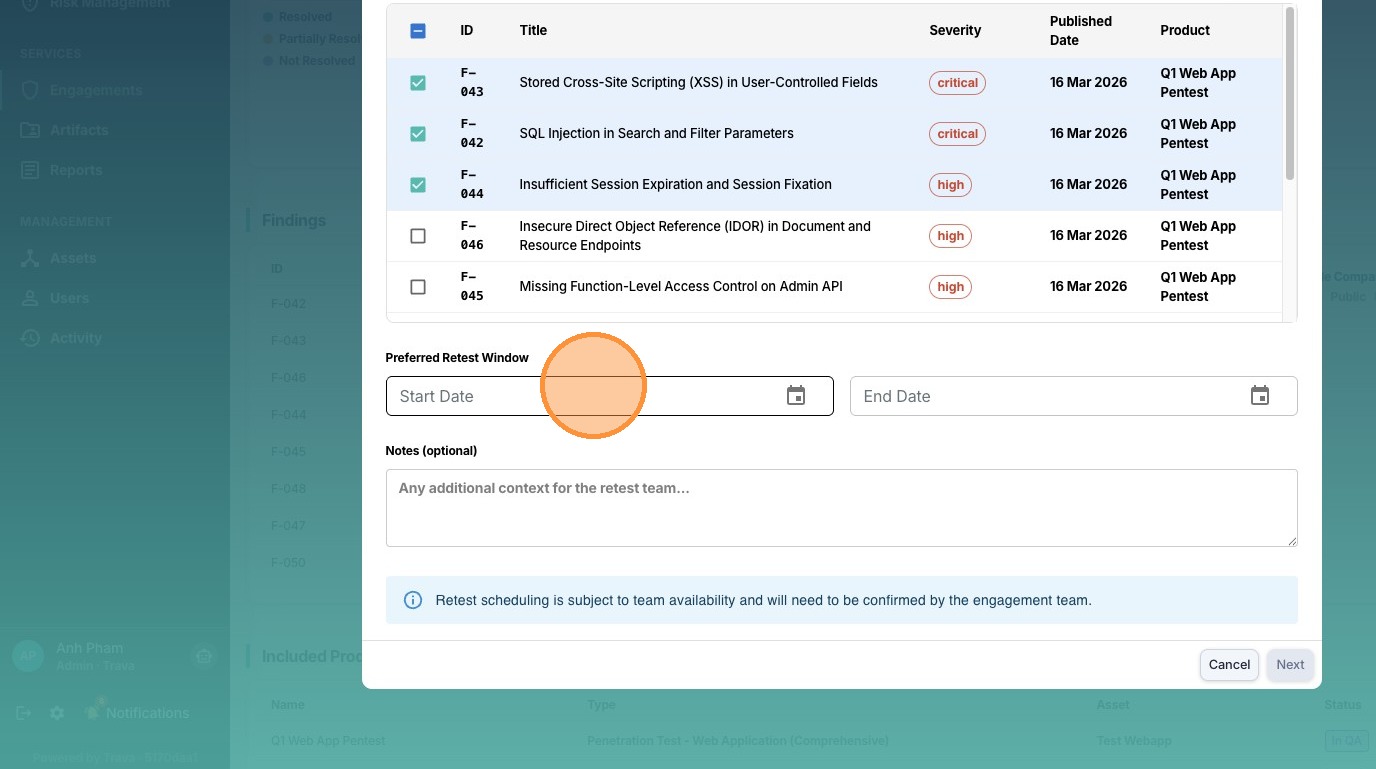
Task: Uncheck finding F-042 SQL Injection checkbox
Action: (418, 134)
